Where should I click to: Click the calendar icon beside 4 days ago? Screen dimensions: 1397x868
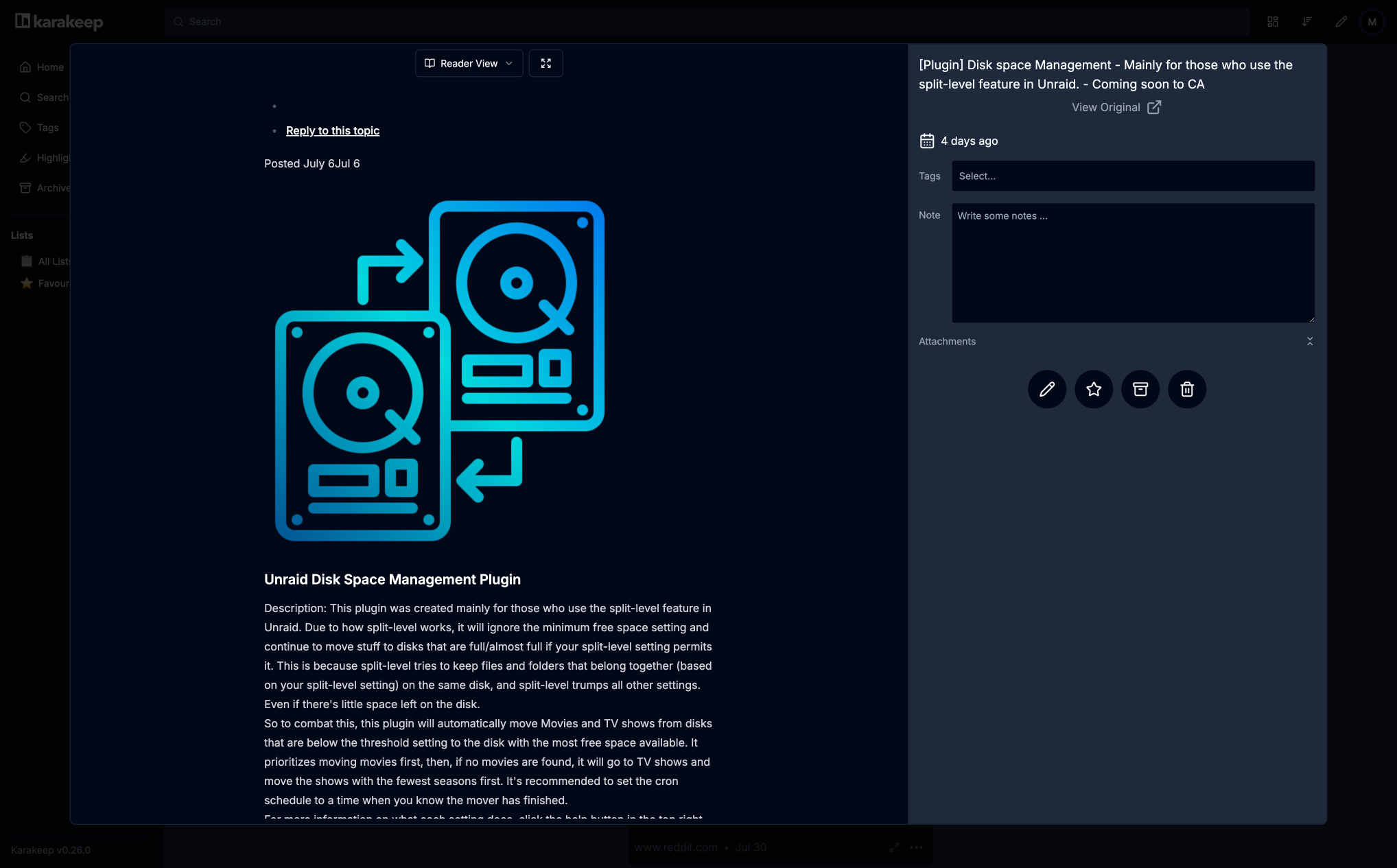(927, 141)
